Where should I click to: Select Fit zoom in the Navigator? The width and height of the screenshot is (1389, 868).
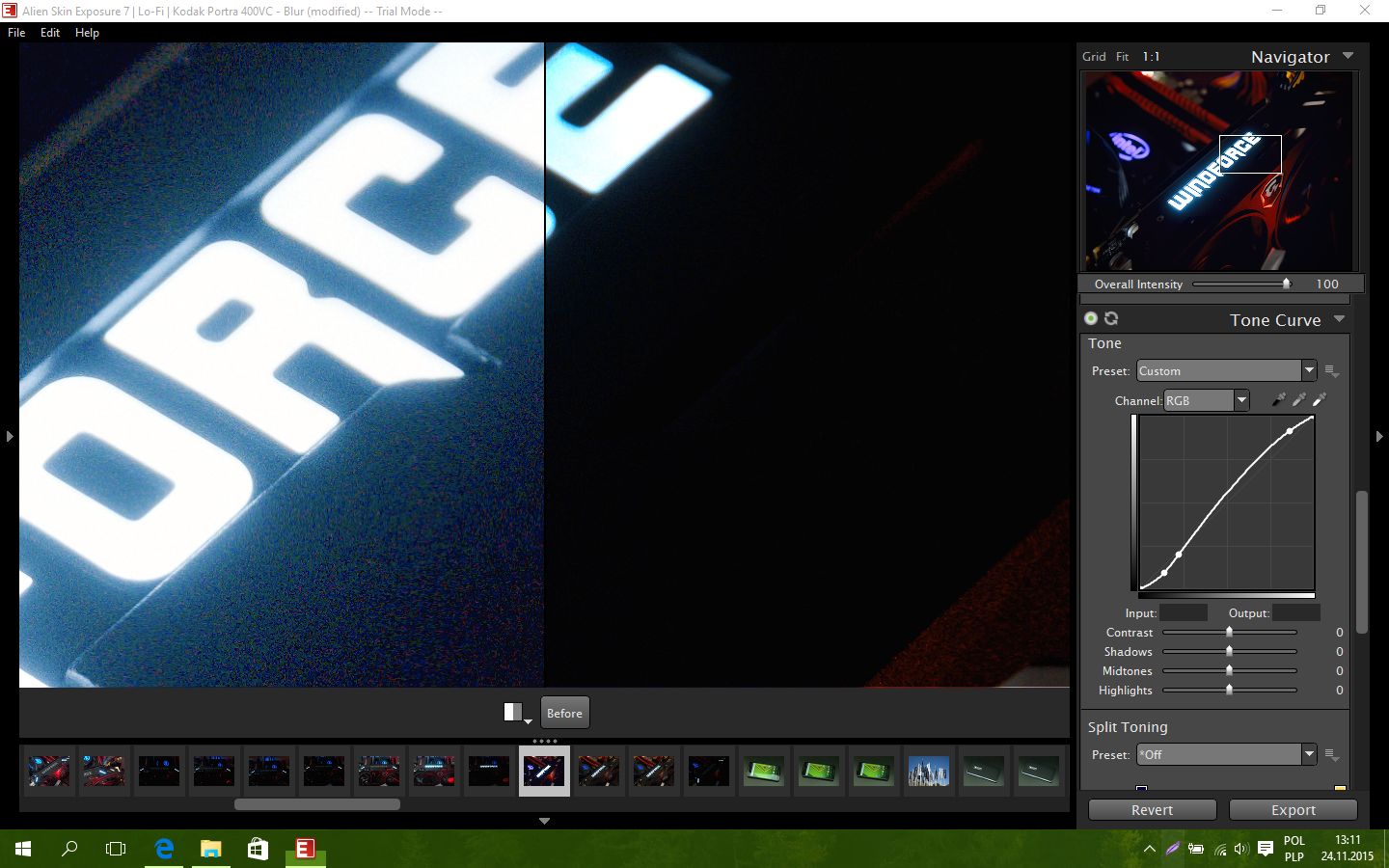tap(1122, 57)
